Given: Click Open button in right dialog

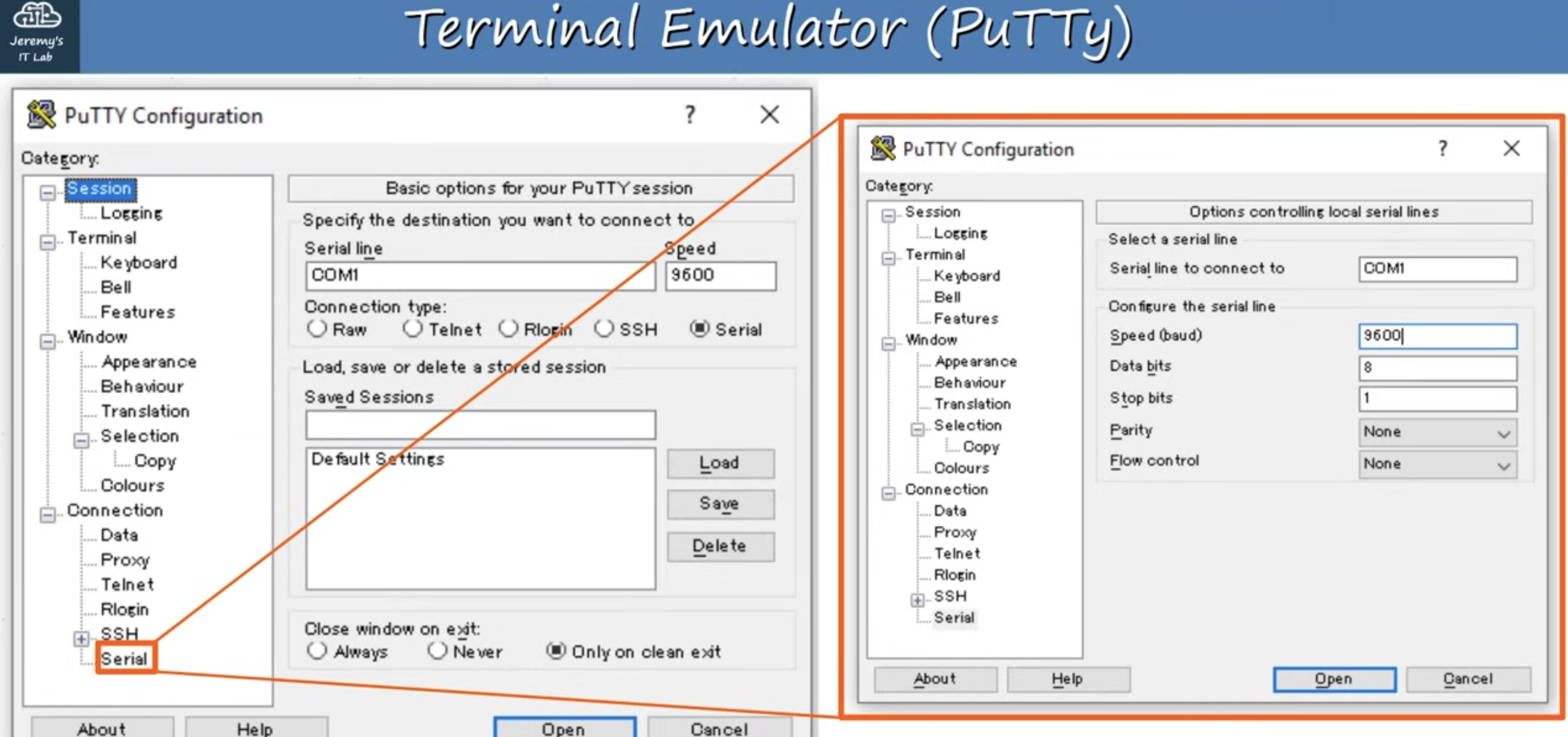Looking at the screenshot, I should 1334,679.
